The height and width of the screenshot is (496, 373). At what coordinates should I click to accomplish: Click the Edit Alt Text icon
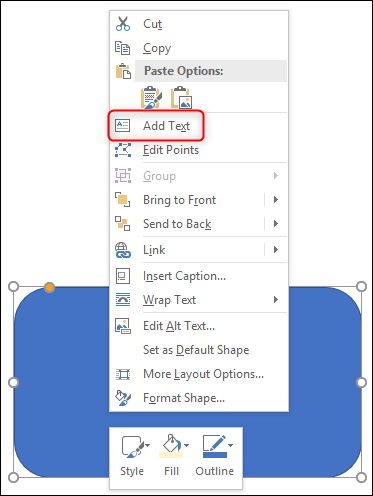123,326
